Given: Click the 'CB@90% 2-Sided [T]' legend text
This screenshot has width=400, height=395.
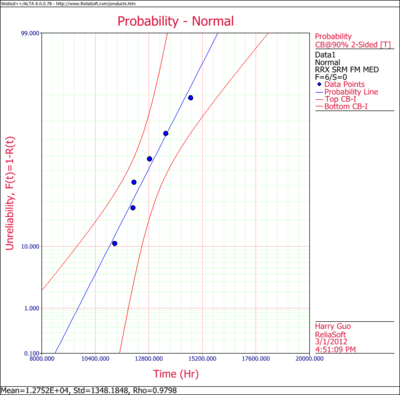Looking at the screenshot, I should tap(353, 44).
